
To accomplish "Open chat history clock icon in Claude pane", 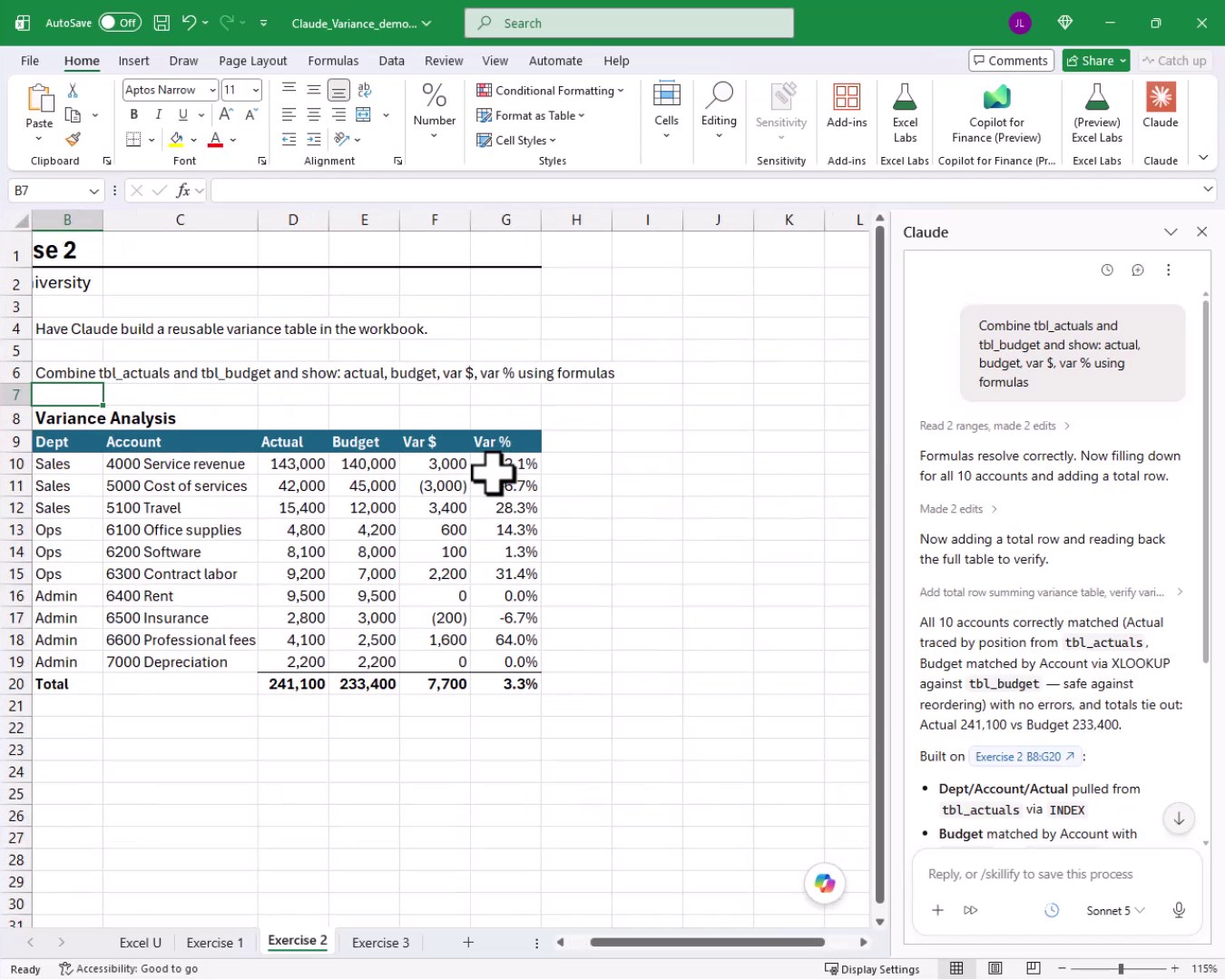I will pos(1107,269).
